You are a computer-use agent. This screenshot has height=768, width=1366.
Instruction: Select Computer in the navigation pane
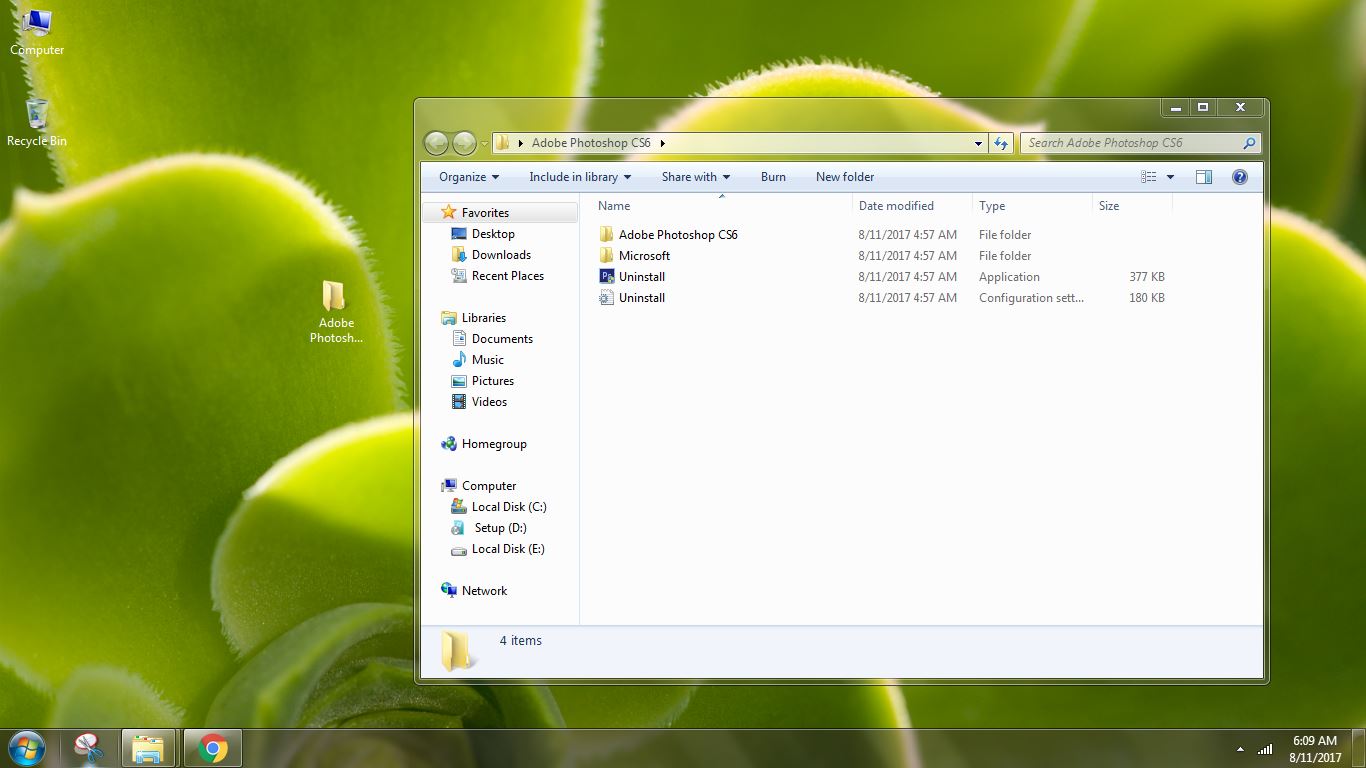489,486
